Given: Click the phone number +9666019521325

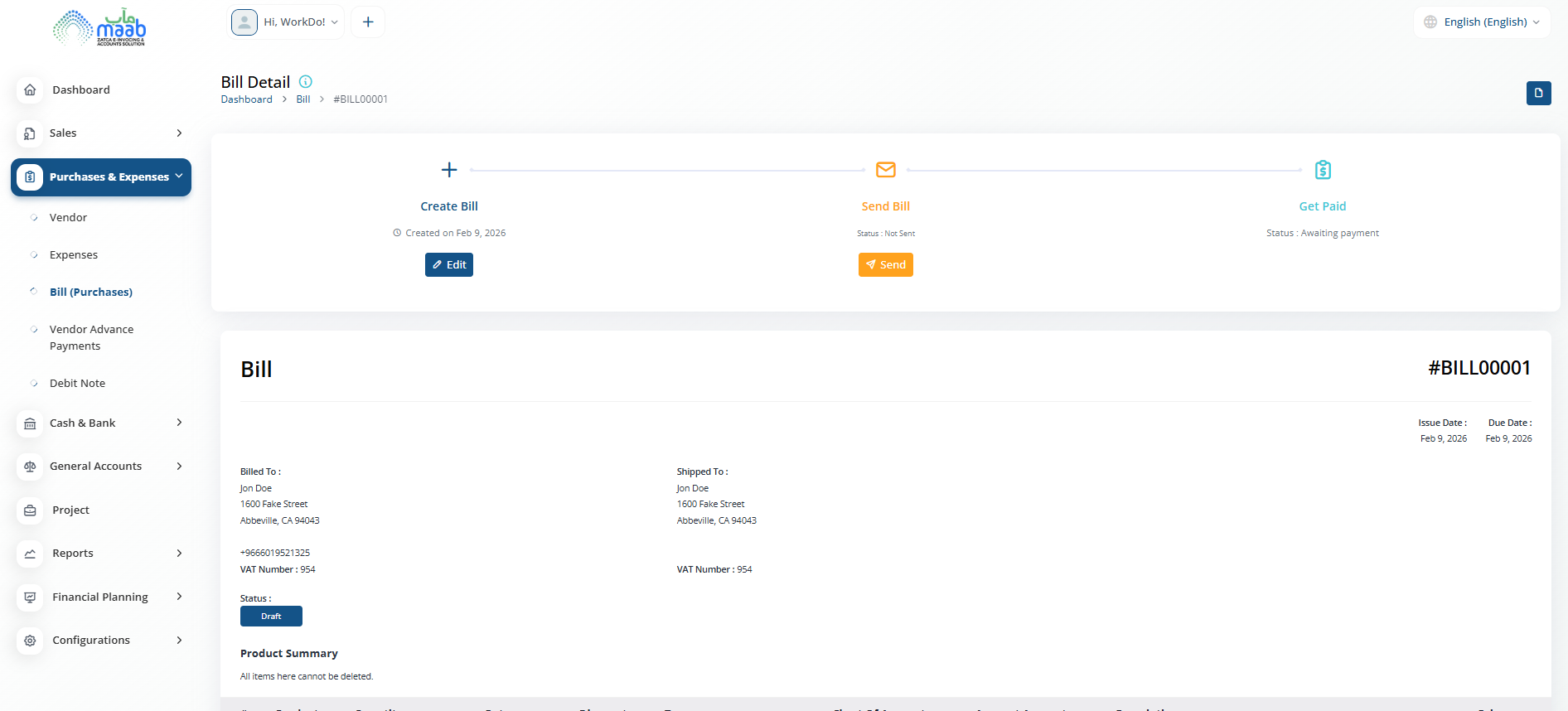Looking at the screenshot, I should 275,553.
